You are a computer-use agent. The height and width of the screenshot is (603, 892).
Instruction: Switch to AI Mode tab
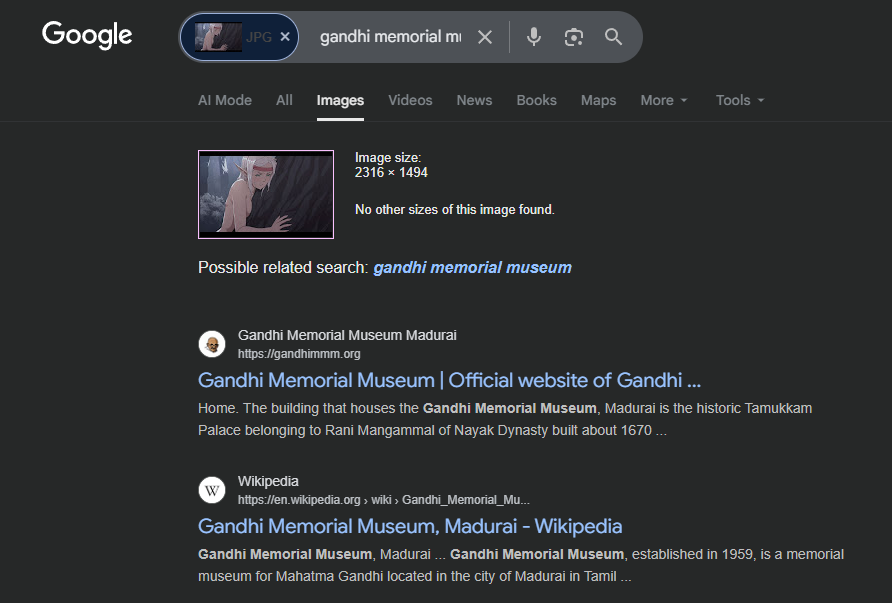point(225,100)
